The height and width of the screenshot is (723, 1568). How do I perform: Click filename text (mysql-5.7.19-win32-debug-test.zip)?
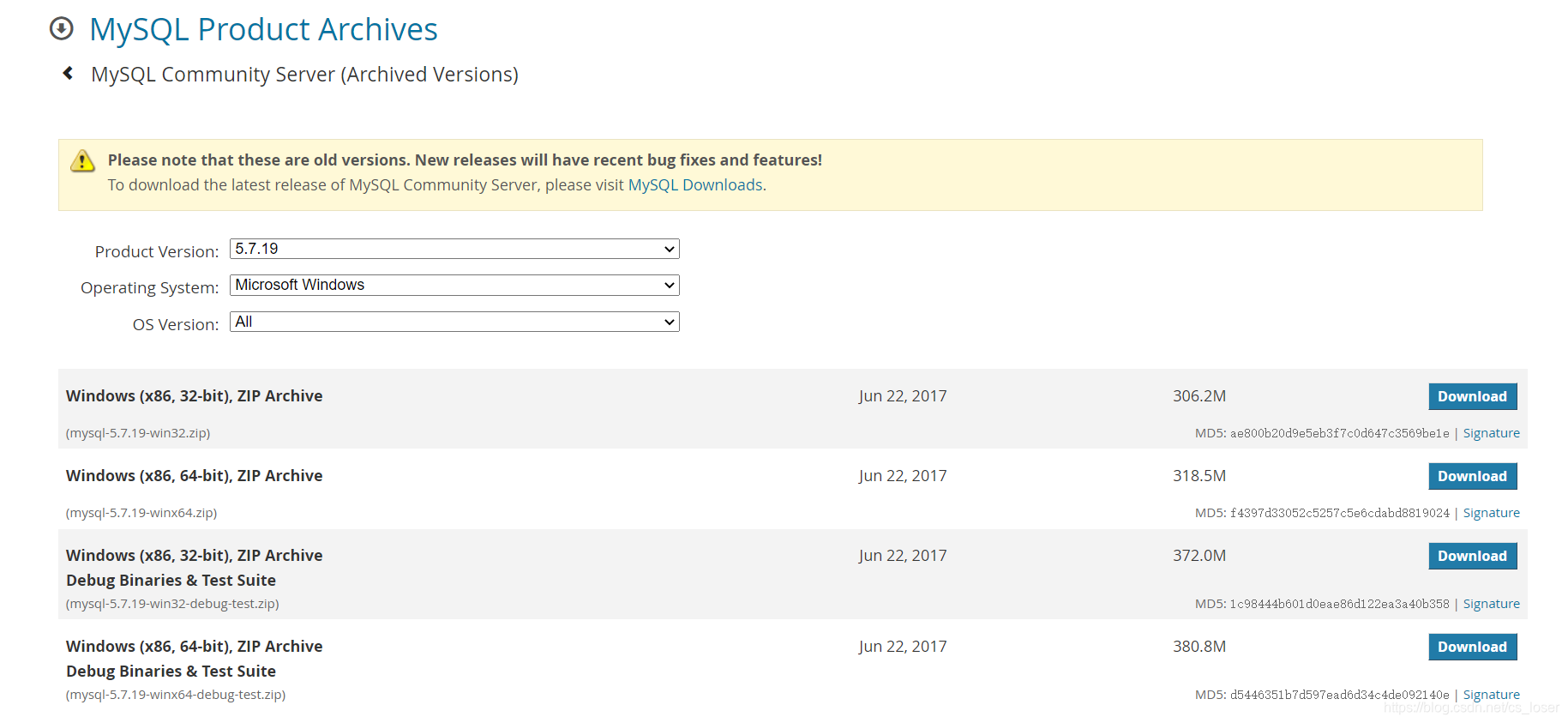click(172, 604)
